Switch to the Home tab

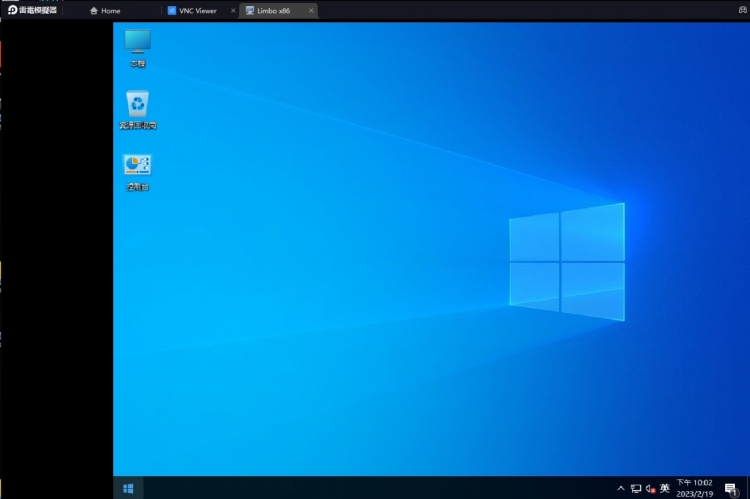coord(105,11)
